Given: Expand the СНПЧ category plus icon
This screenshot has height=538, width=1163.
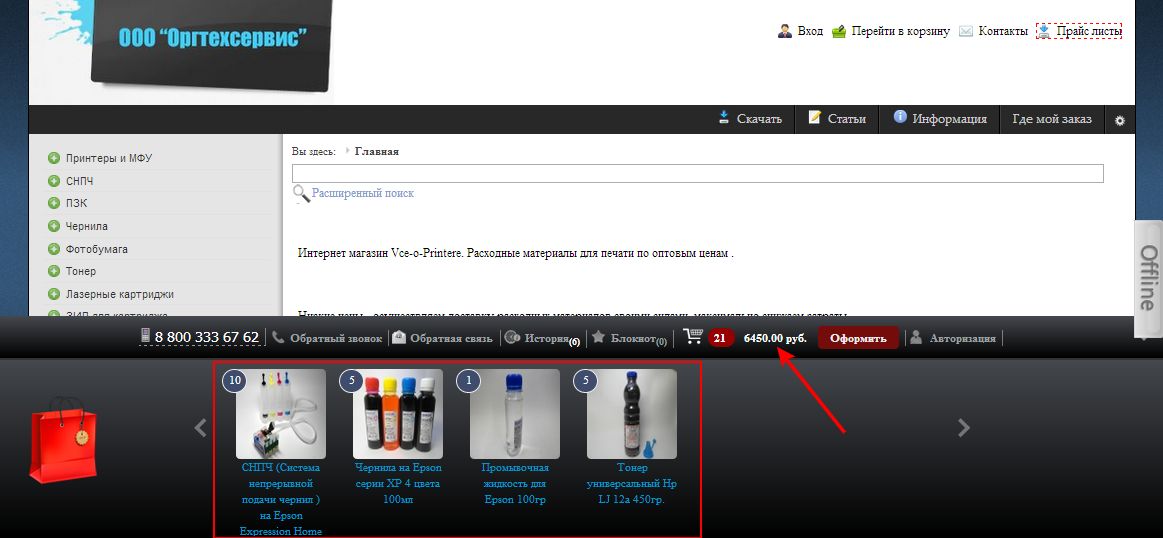Looking at the screenshot, I should click(x=53, y=181).
